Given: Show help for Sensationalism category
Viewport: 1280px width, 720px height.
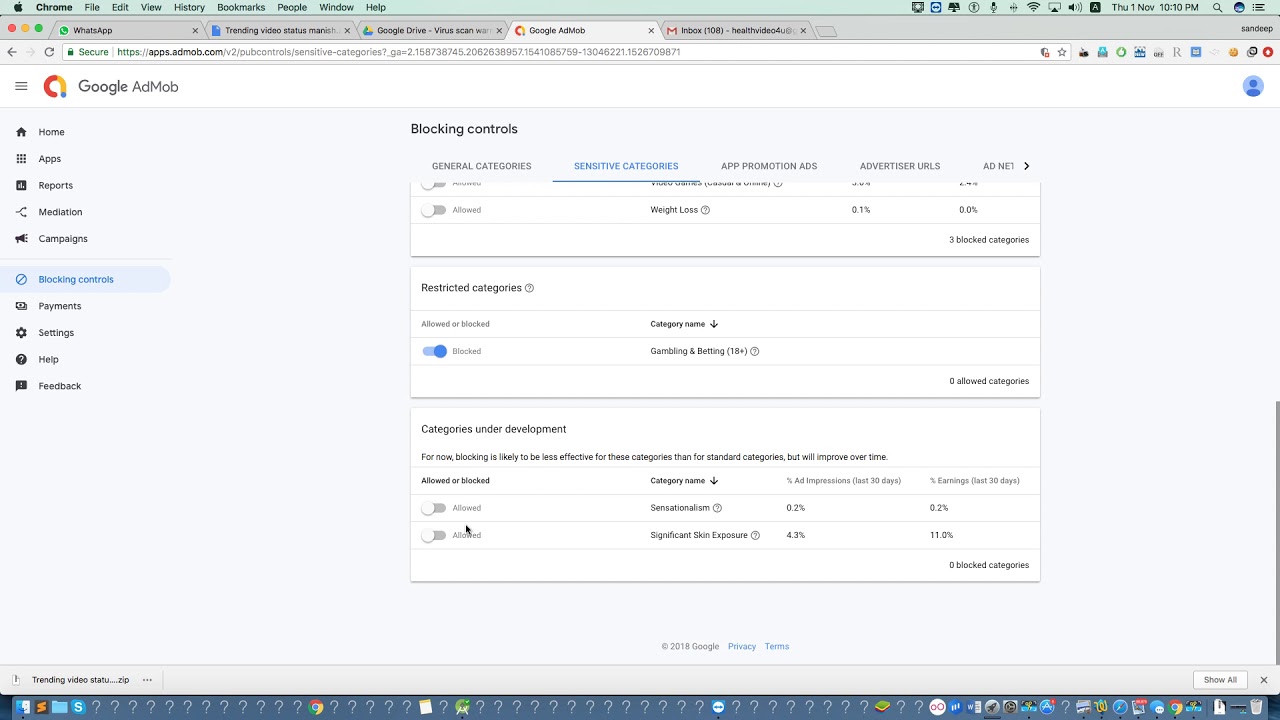Looking at the screenshot, I should (x=717, y=508).
